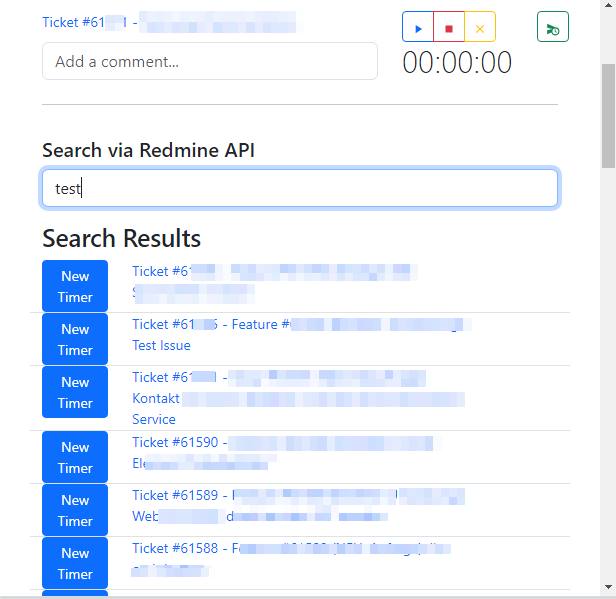Click the Redmine API search box containing test
616x599 pixels.
tap(300, 188)
